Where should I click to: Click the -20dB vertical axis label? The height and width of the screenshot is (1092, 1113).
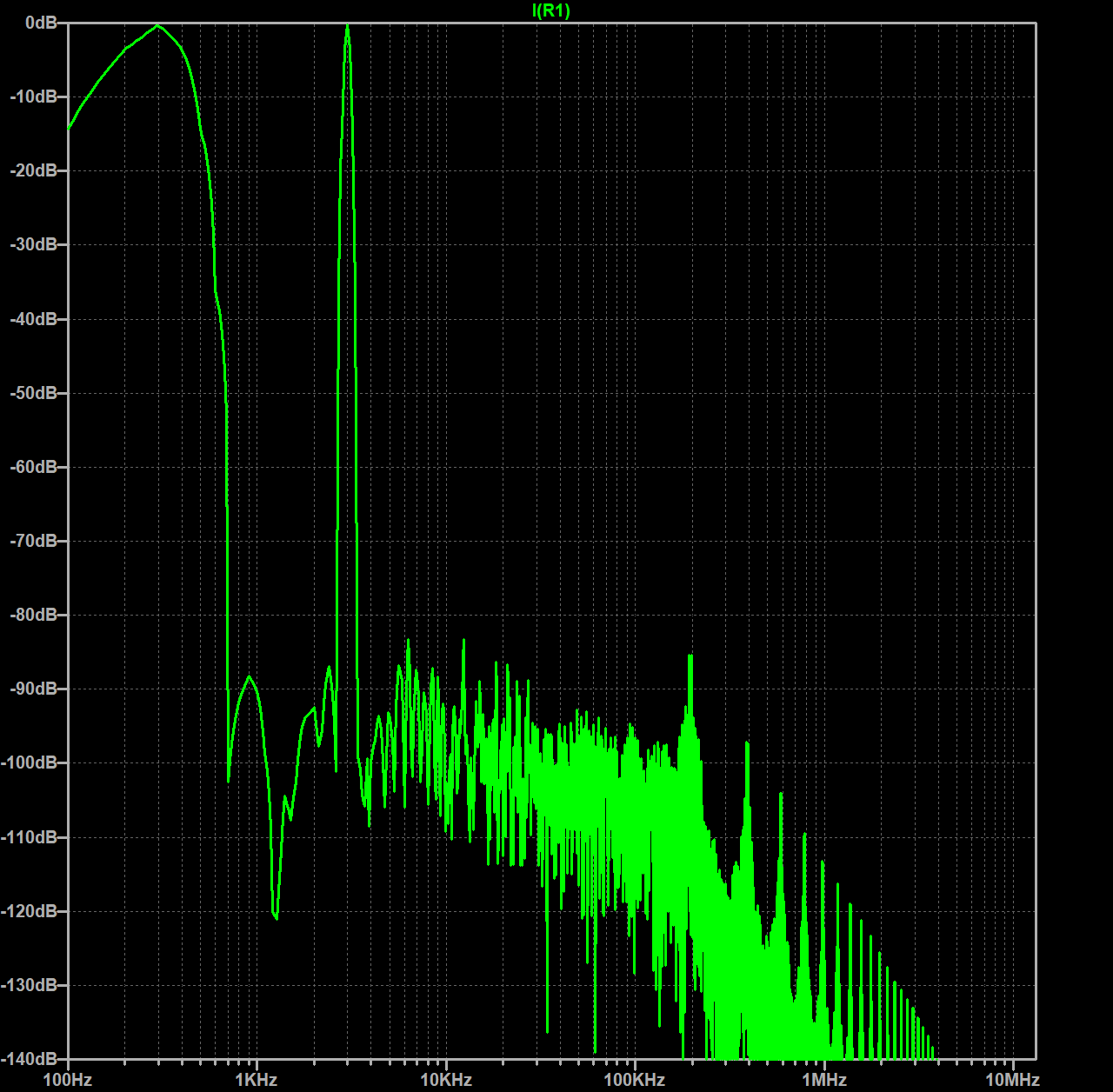[x=34, y=170]
